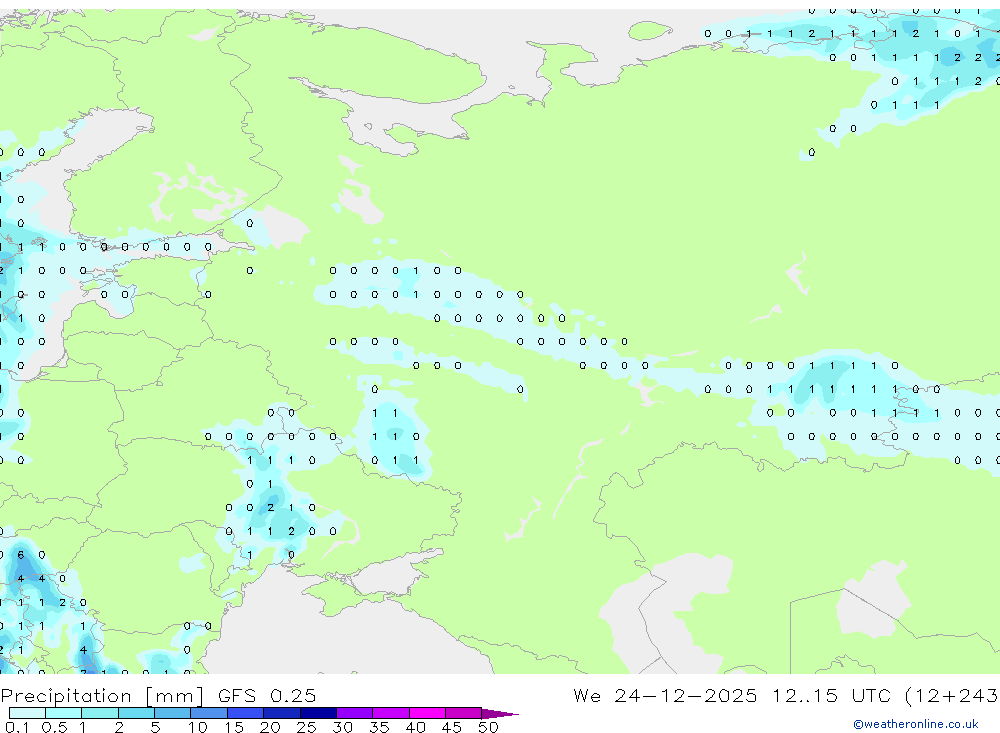1000x733 pixels.
Task: Select the 2 to 5 mm legend swatch
Action: tap(136, 713)
